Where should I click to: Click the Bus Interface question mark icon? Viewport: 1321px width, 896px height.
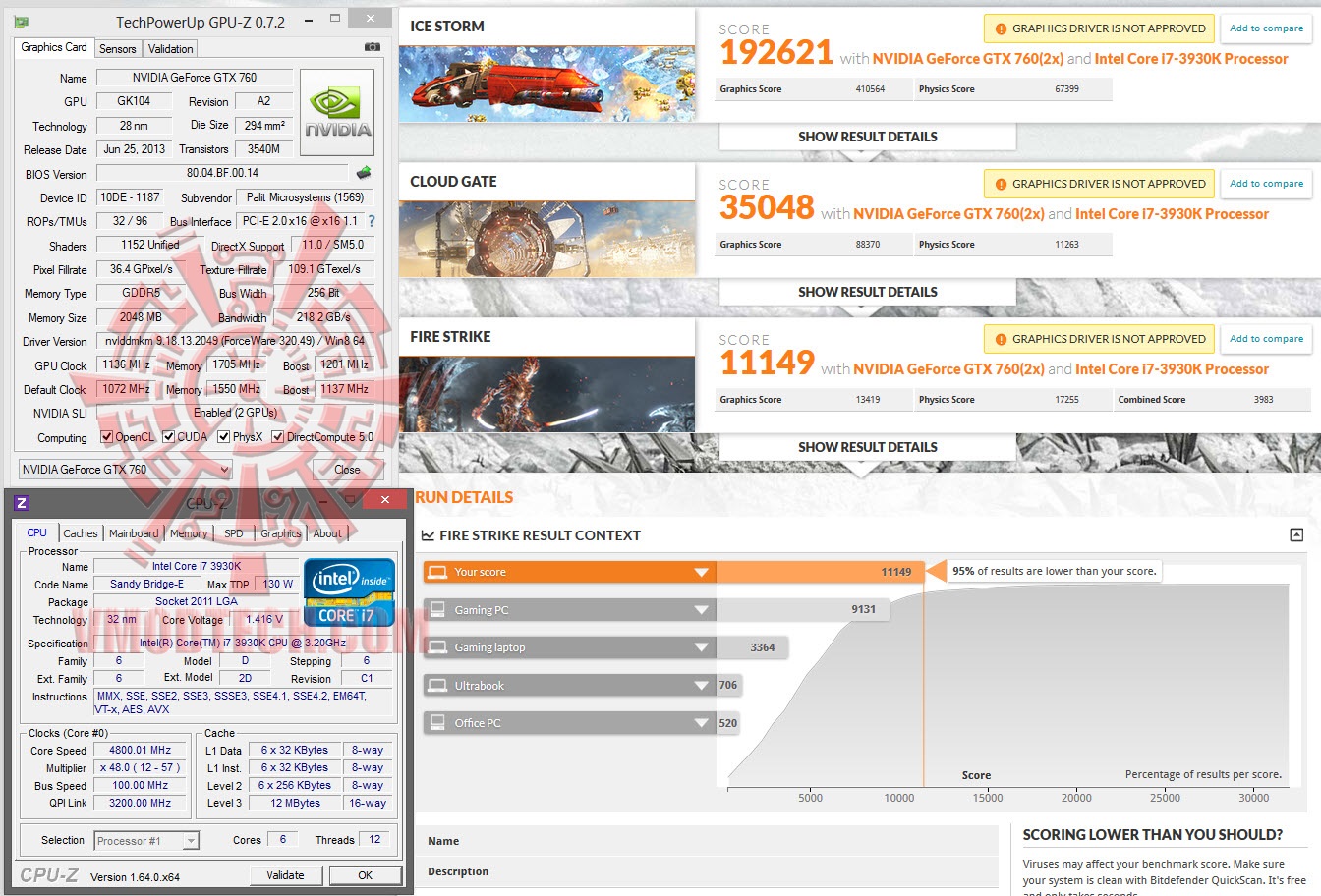tap(372, 221)
